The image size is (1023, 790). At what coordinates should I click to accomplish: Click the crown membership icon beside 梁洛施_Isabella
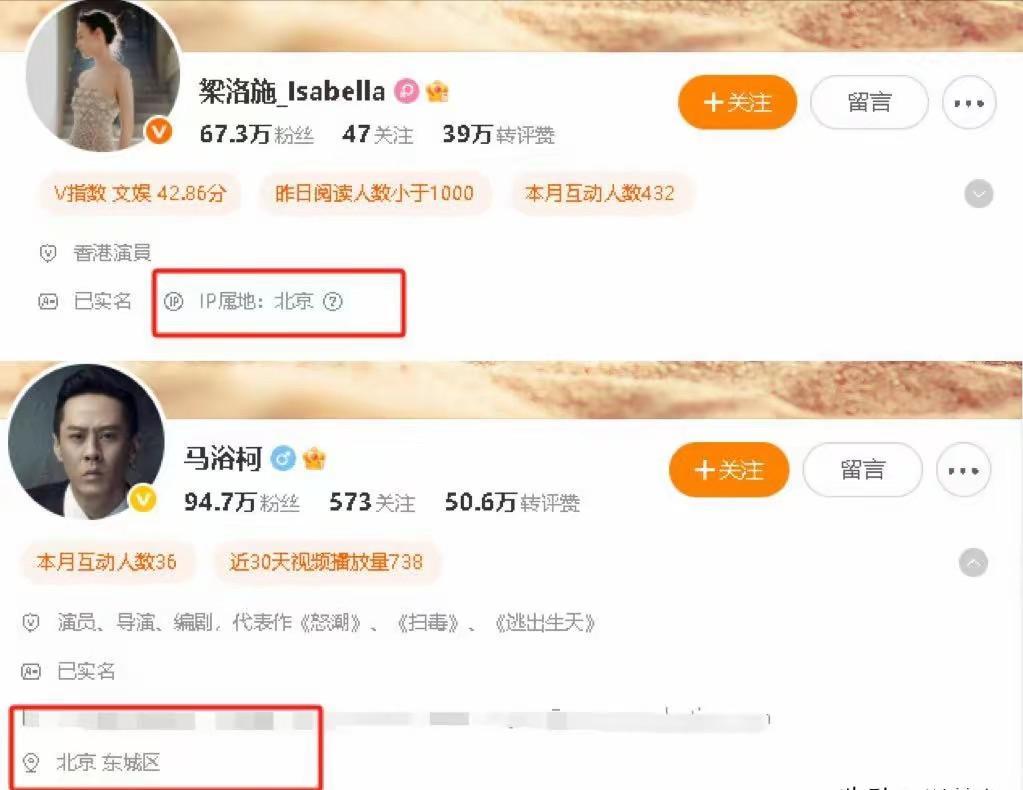(437, 91)
